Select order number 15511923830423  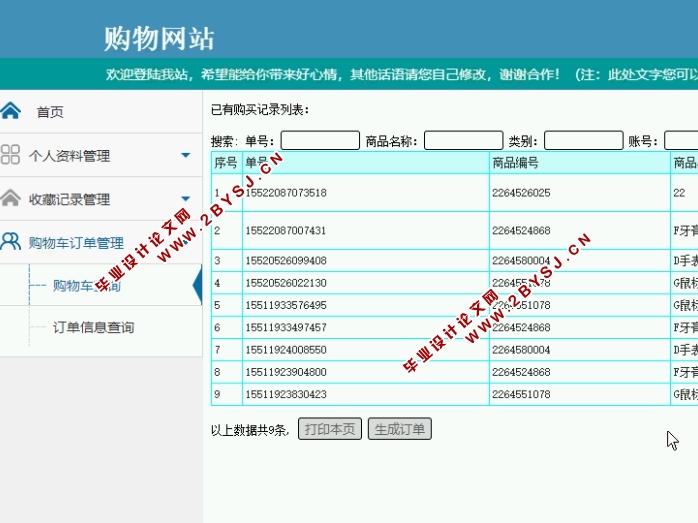286,394
